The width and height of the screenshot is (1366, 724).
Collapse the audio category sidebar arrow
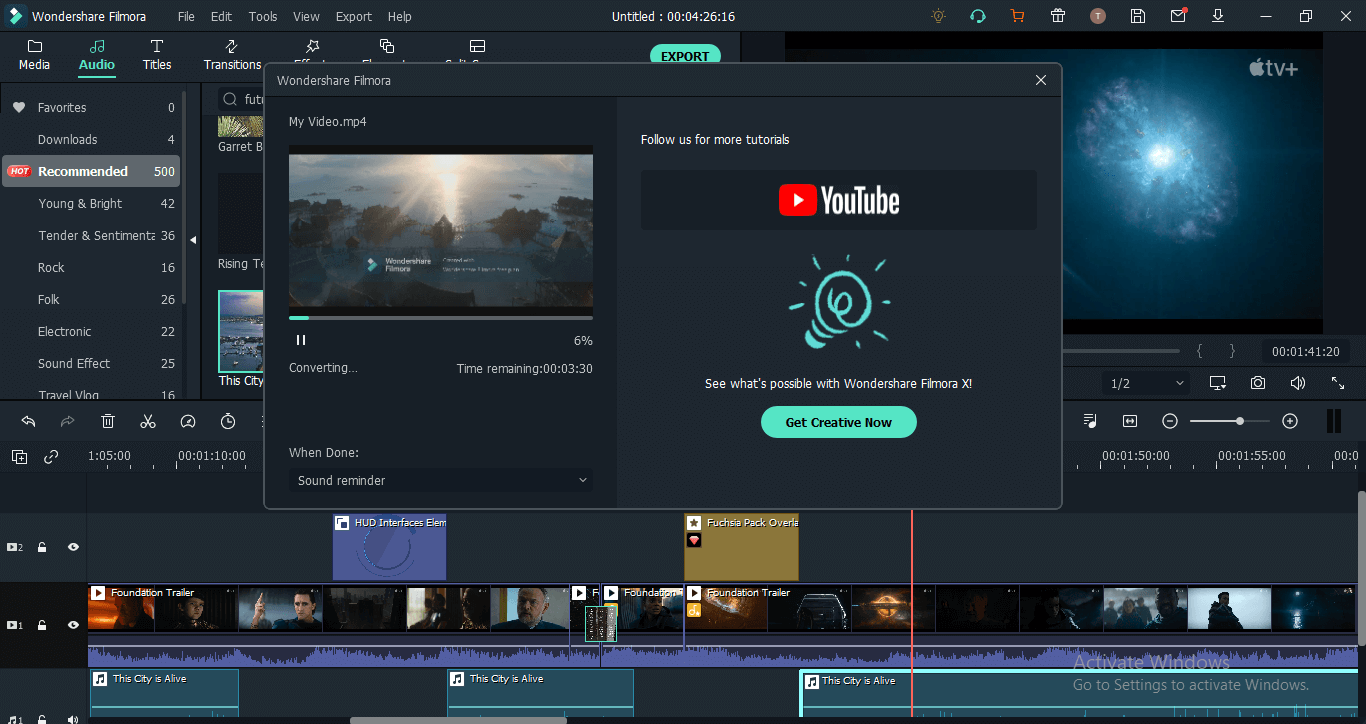pos(193,240)
